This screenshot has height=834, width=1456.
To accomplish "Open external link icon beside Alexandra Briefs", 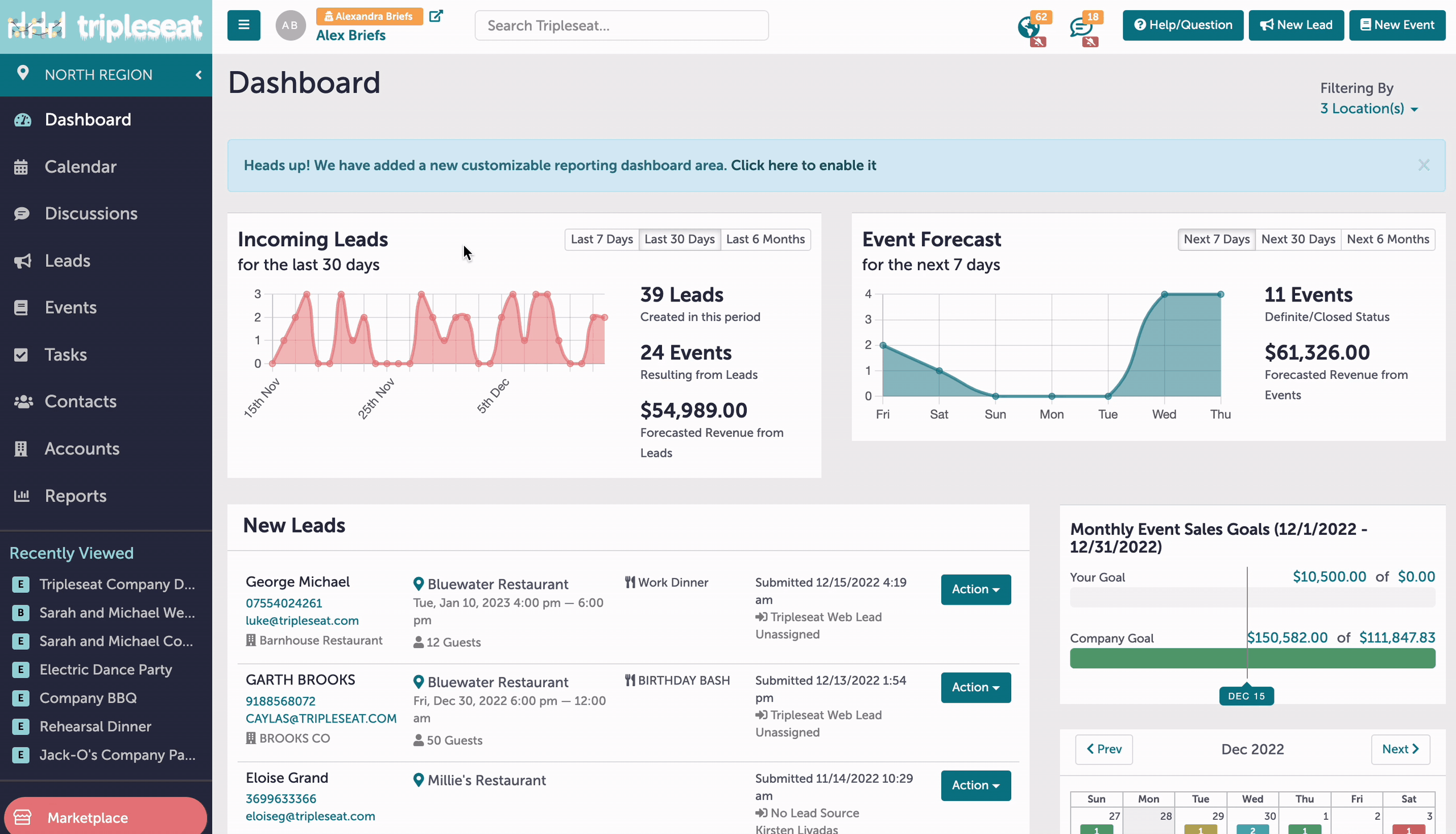I will point(436,16).
